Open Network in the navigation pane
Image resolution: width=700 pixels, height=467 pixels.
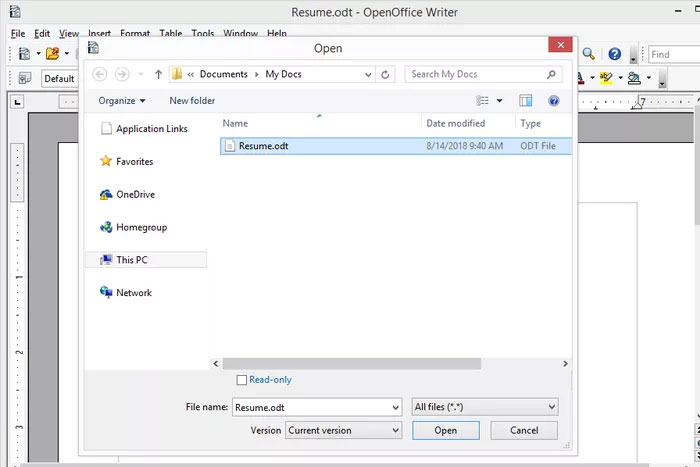[134, 293]
